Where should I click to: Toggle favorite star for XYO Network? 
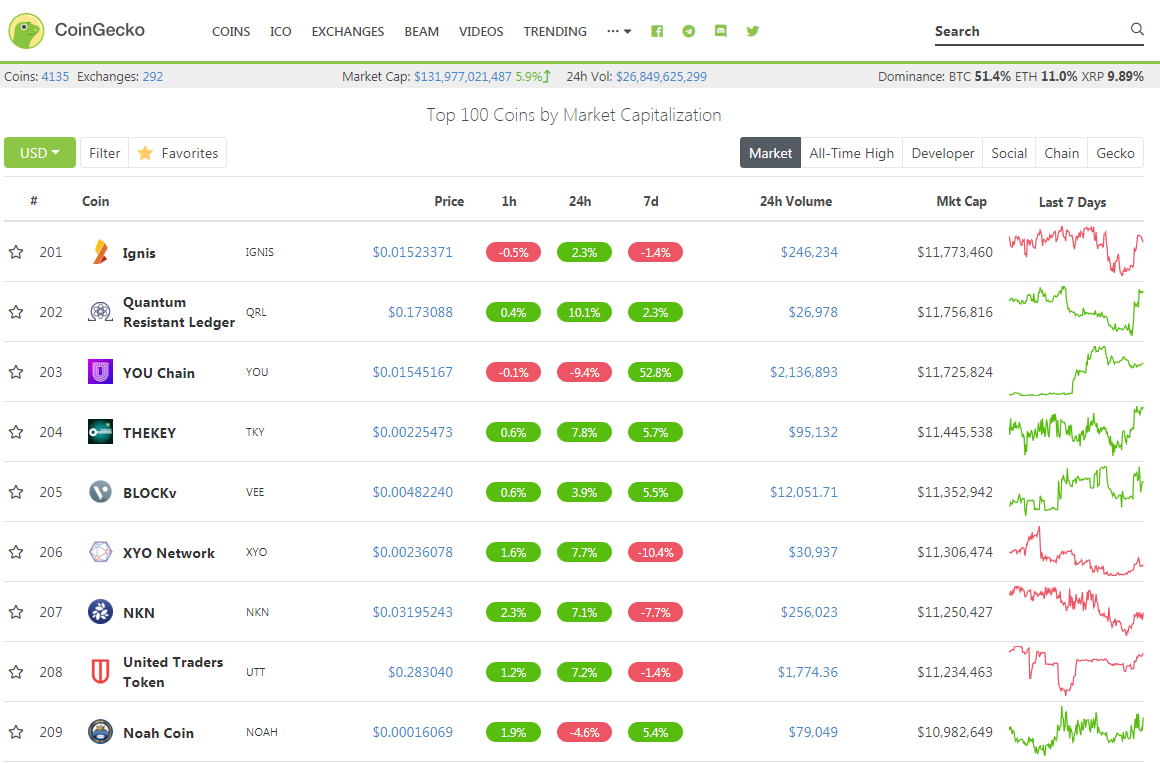(16, 552)
